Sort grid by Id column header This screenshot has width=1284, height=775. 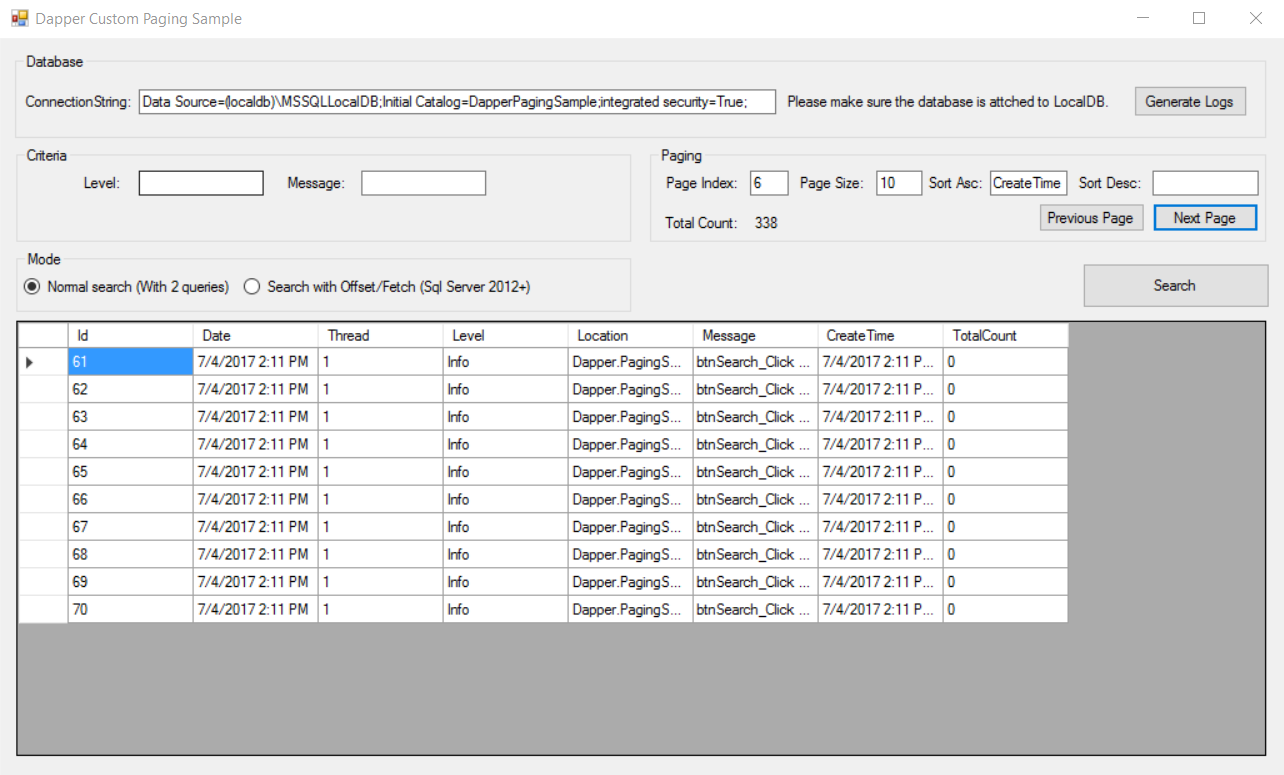coord(130,335)
